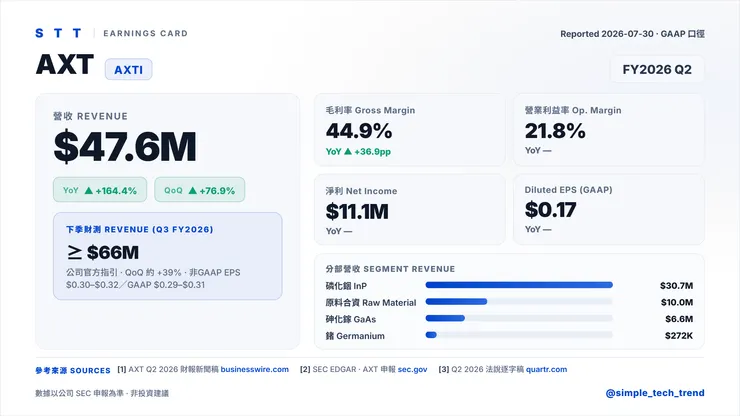Open the quartr.com transcript link
740x416 pixels.
[x=547, y=369]
